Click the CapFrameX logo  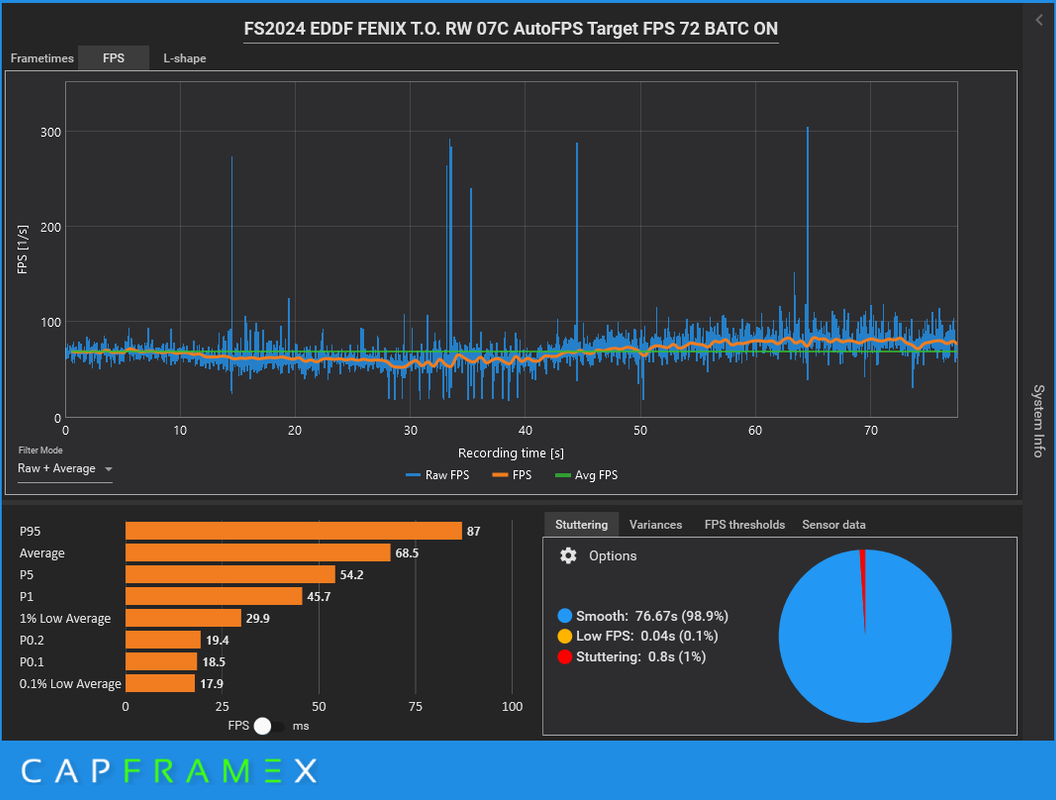pos(169,771)
